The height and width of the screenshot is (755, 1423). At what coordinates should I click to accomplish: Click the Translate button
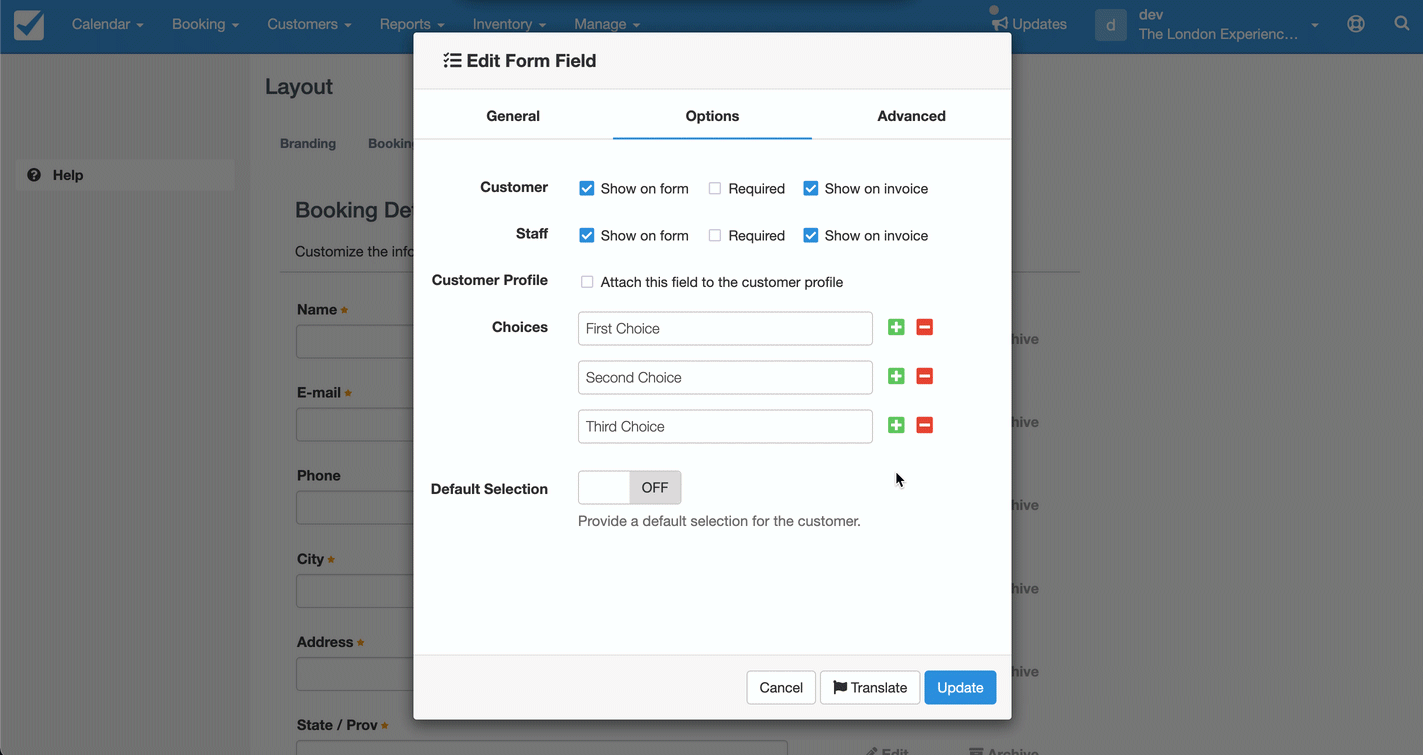(x=870, y=687)
